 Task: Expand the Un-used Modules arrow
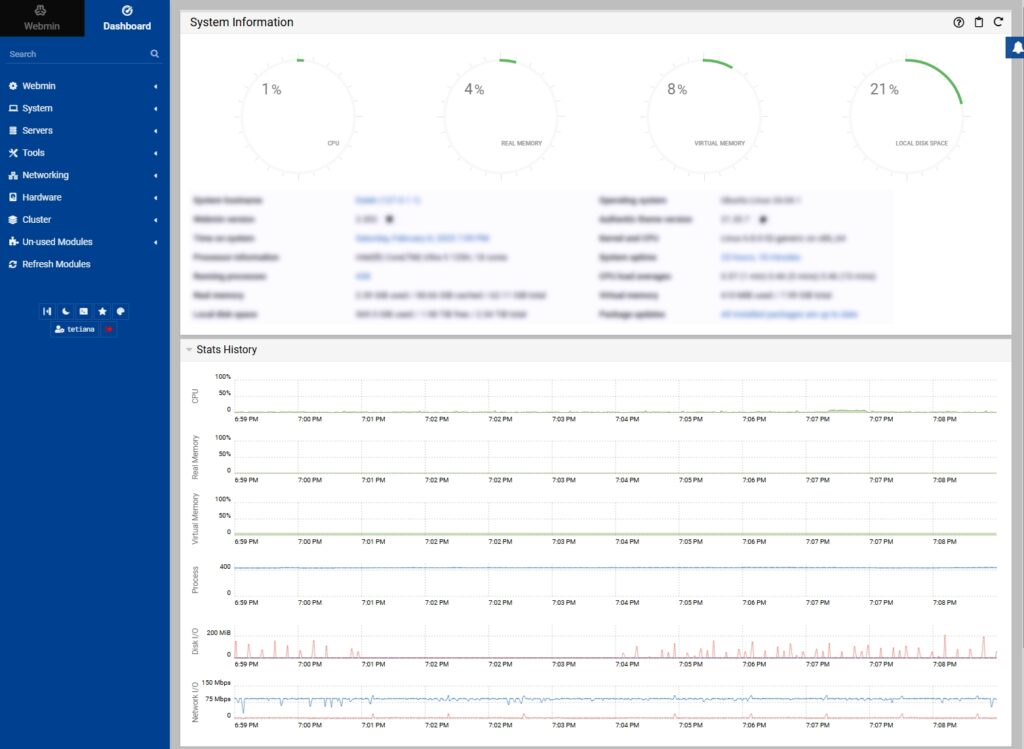click(x=155, y=242)
